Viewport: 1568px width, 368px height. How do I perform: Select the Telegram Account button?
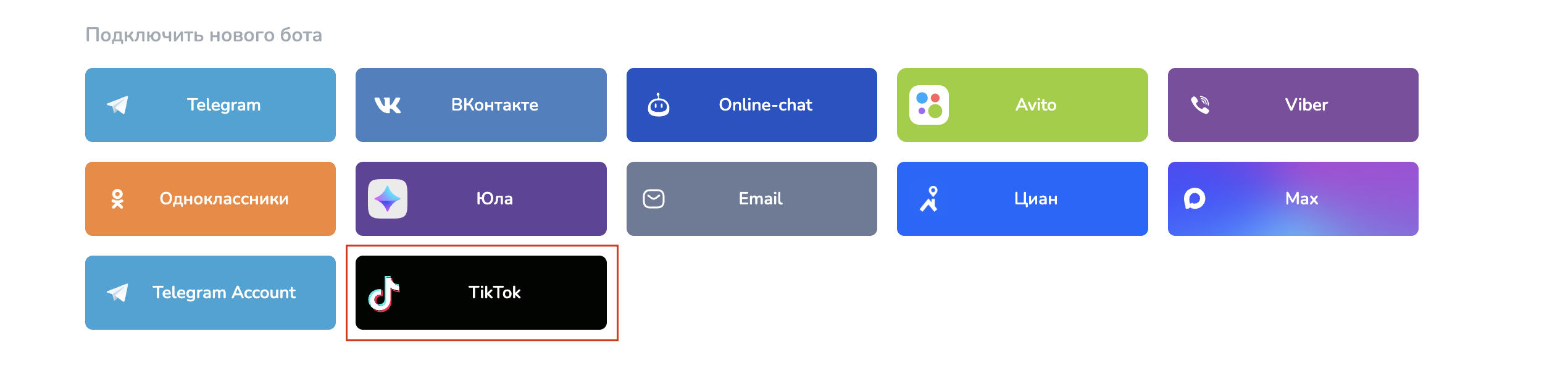(x=211, y=293)
